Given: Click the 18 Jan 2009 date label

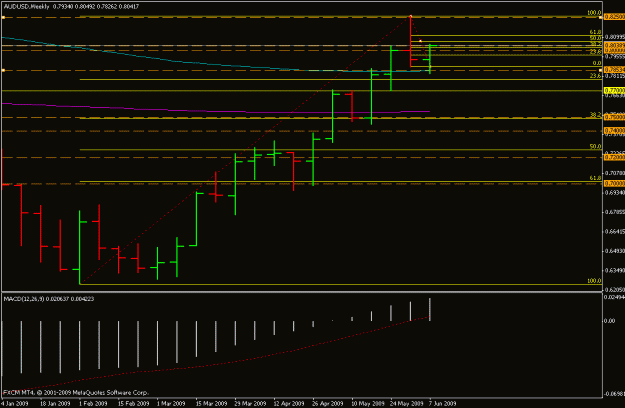Looking at the screenshot, I should (x=55, y=403).
